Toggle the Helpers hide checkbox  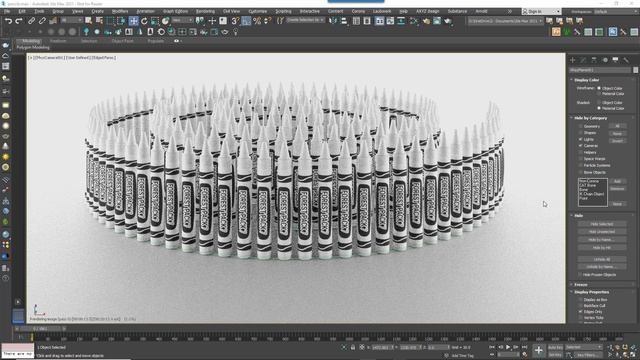[580, 152]
